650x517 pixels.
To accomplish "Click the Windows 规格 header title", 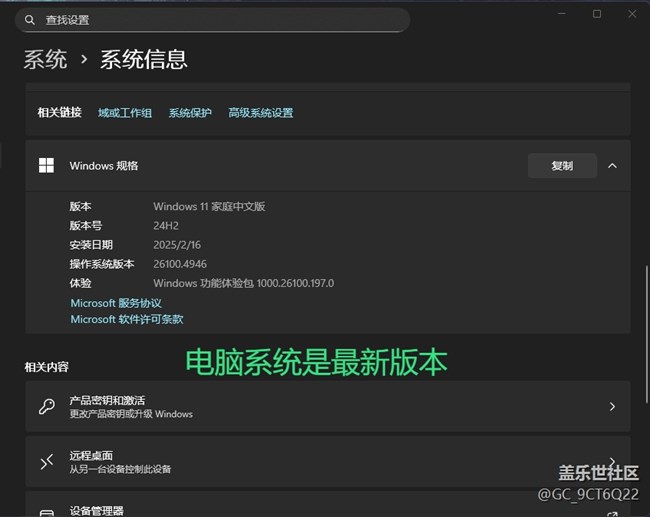I will pos(104,166).
